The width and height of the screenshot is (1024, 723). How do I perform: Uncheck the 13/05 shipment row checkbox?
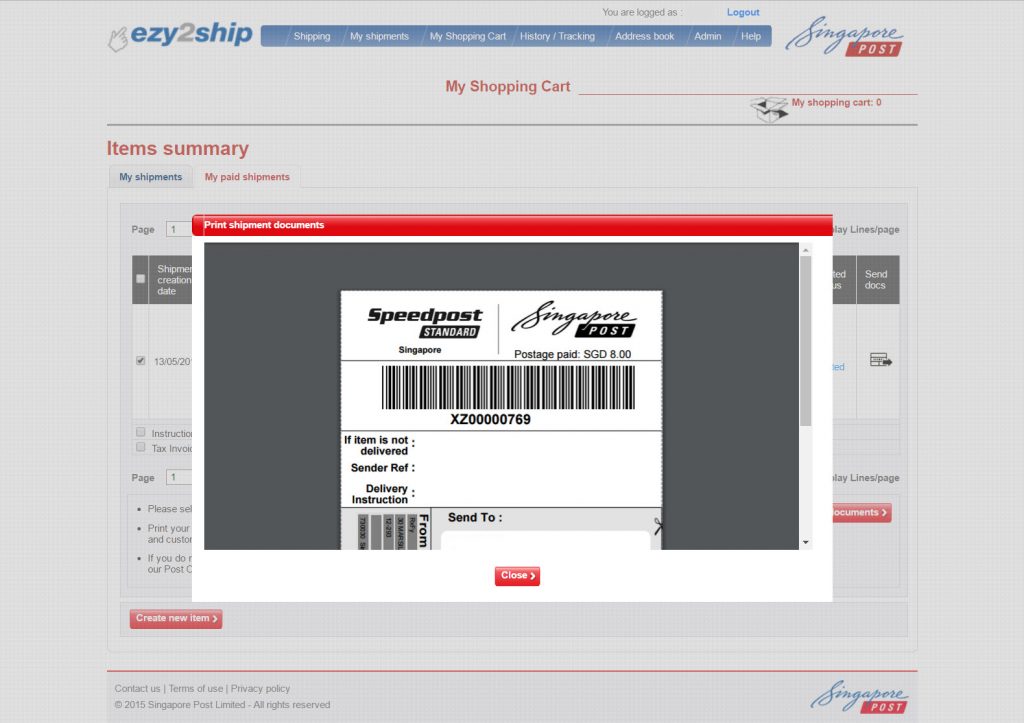tap(140, 361)
